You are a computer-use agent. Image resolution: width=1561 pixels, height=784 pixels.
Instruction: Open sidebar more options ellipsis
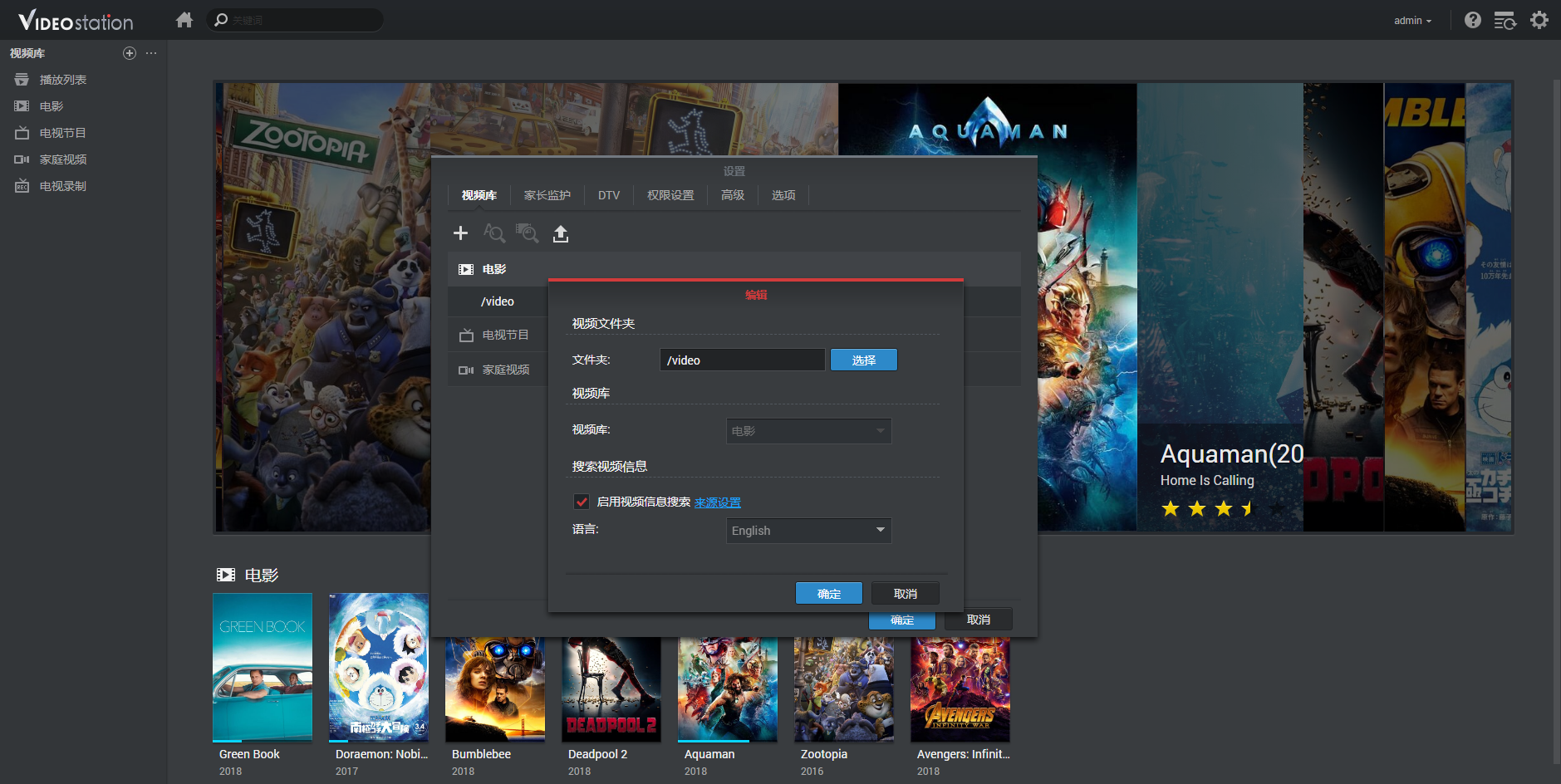click(151, 53)
